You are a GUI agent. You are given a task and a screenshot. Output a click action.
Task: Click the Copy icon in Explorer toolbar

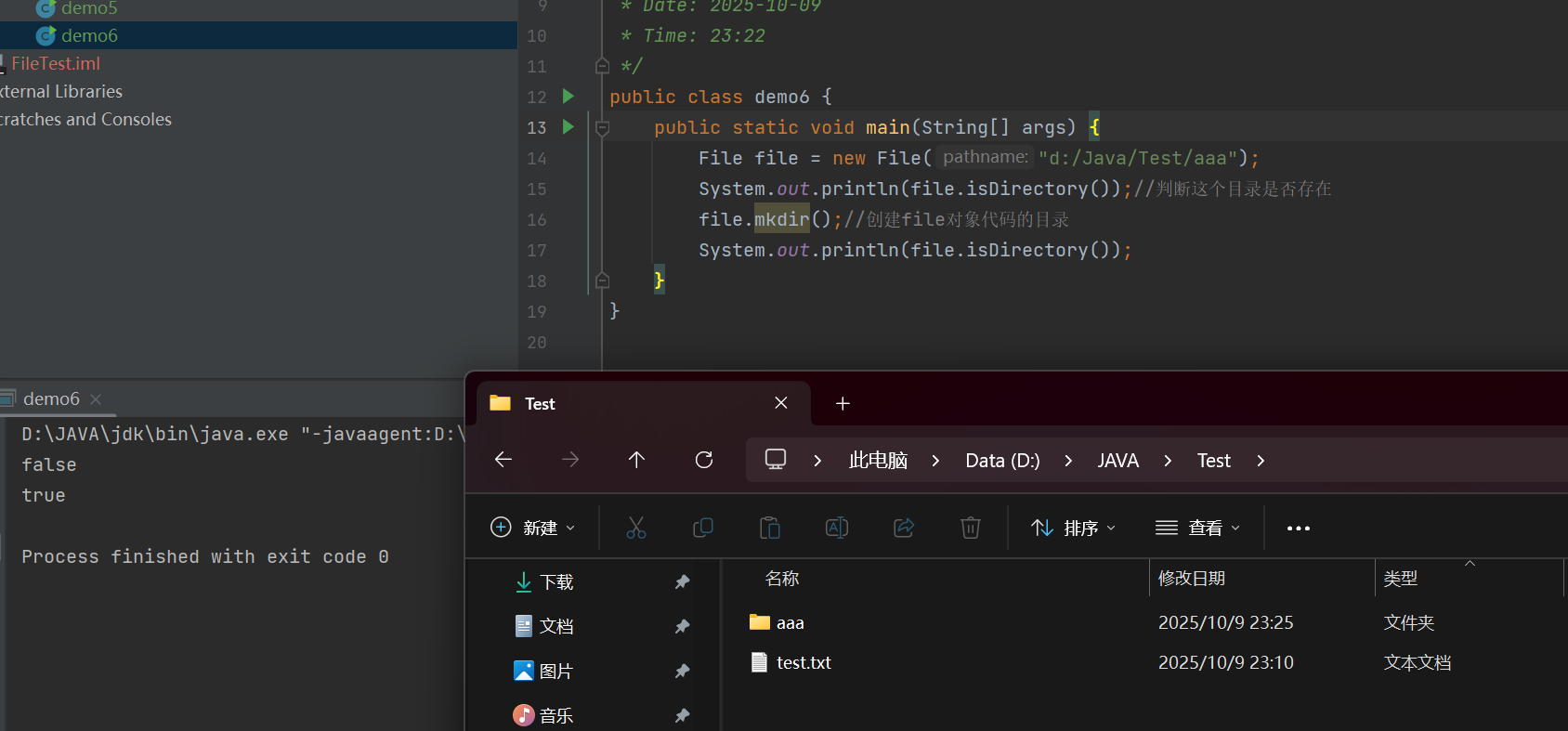[x=703, y=528]
